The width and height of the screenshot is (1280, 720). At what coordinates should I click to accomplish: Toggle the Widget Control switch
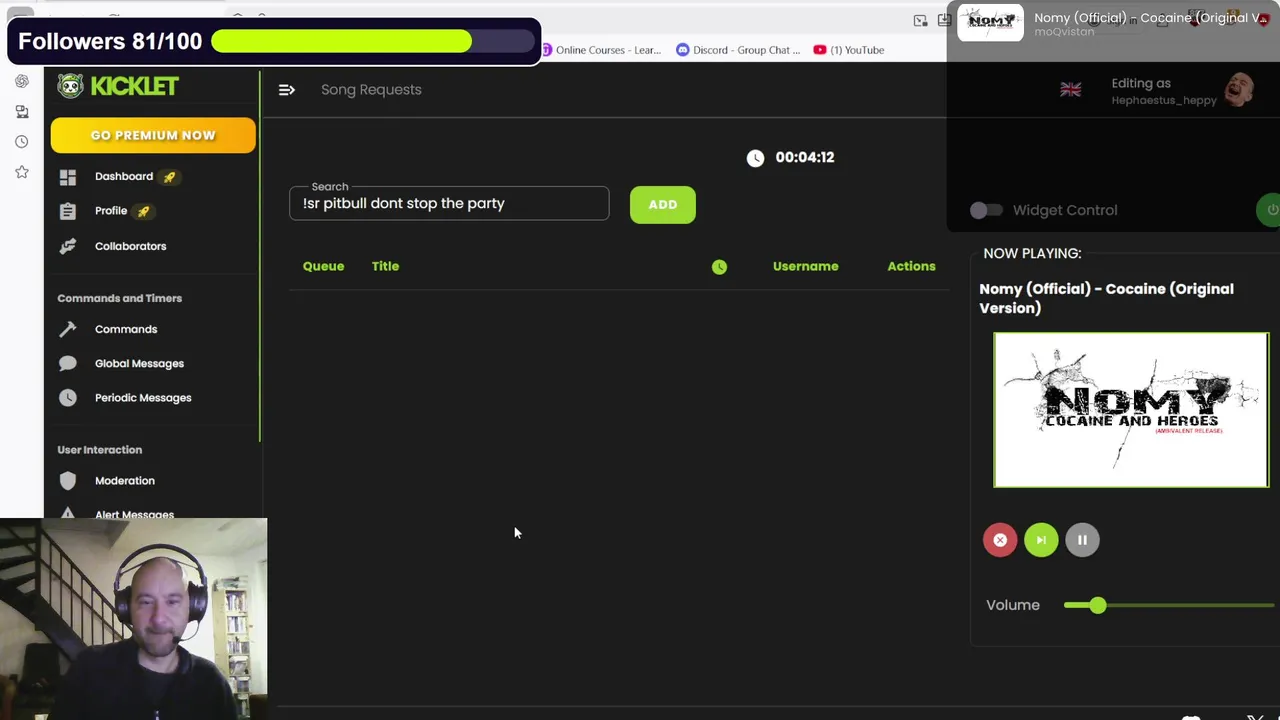tap(986, 210)
